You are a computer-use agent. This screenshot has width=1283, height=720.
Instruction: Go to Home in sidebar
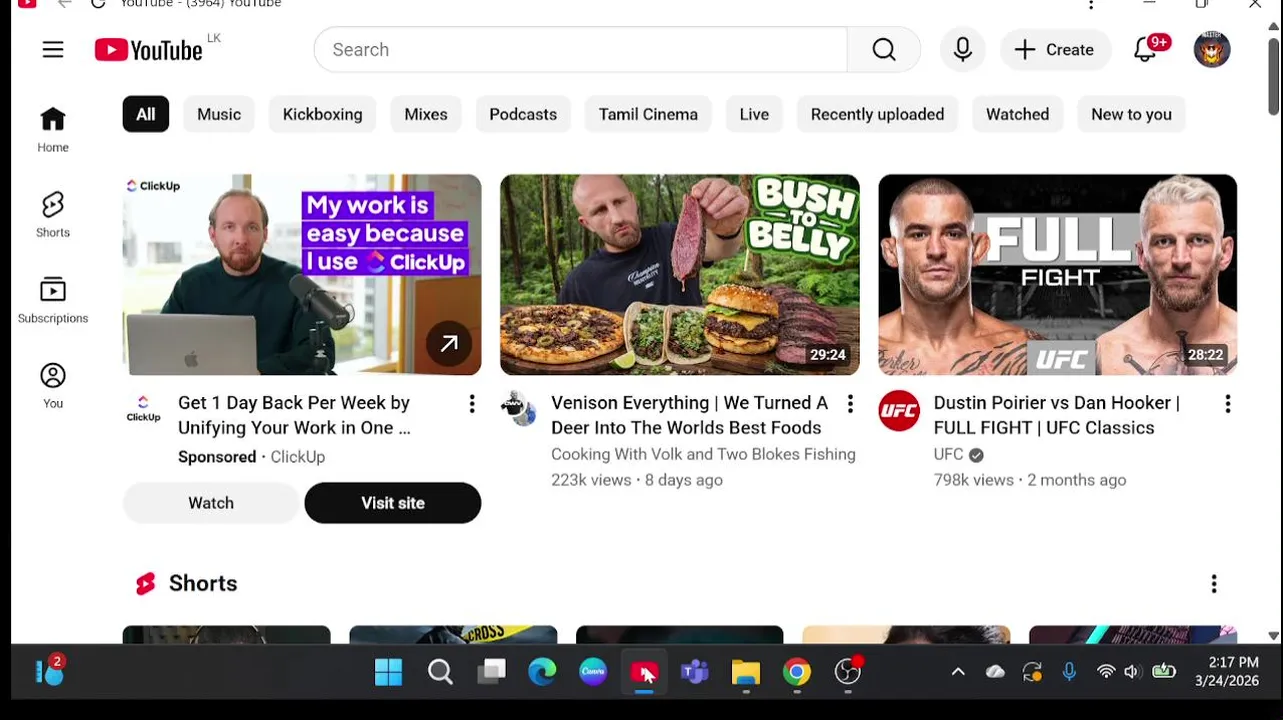(x=53, y=130)
